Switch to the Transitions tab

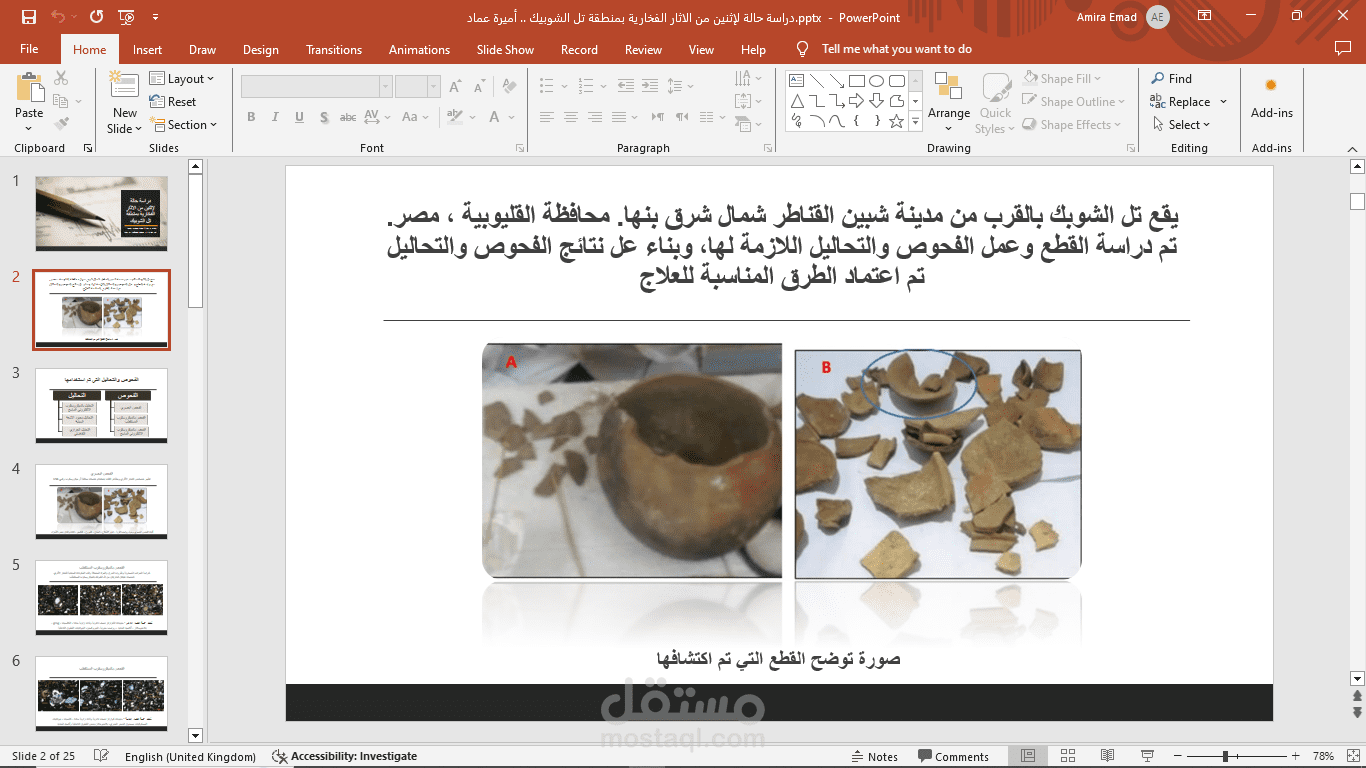click(x=334, y=49)
